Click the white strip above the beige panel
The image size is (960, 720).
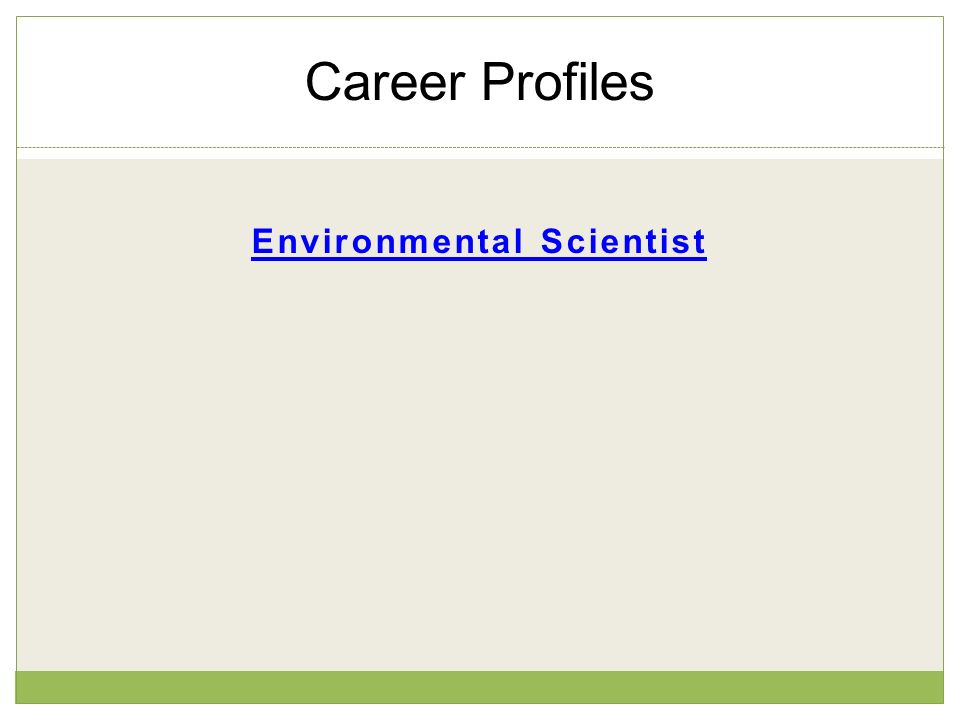point(479,154)
